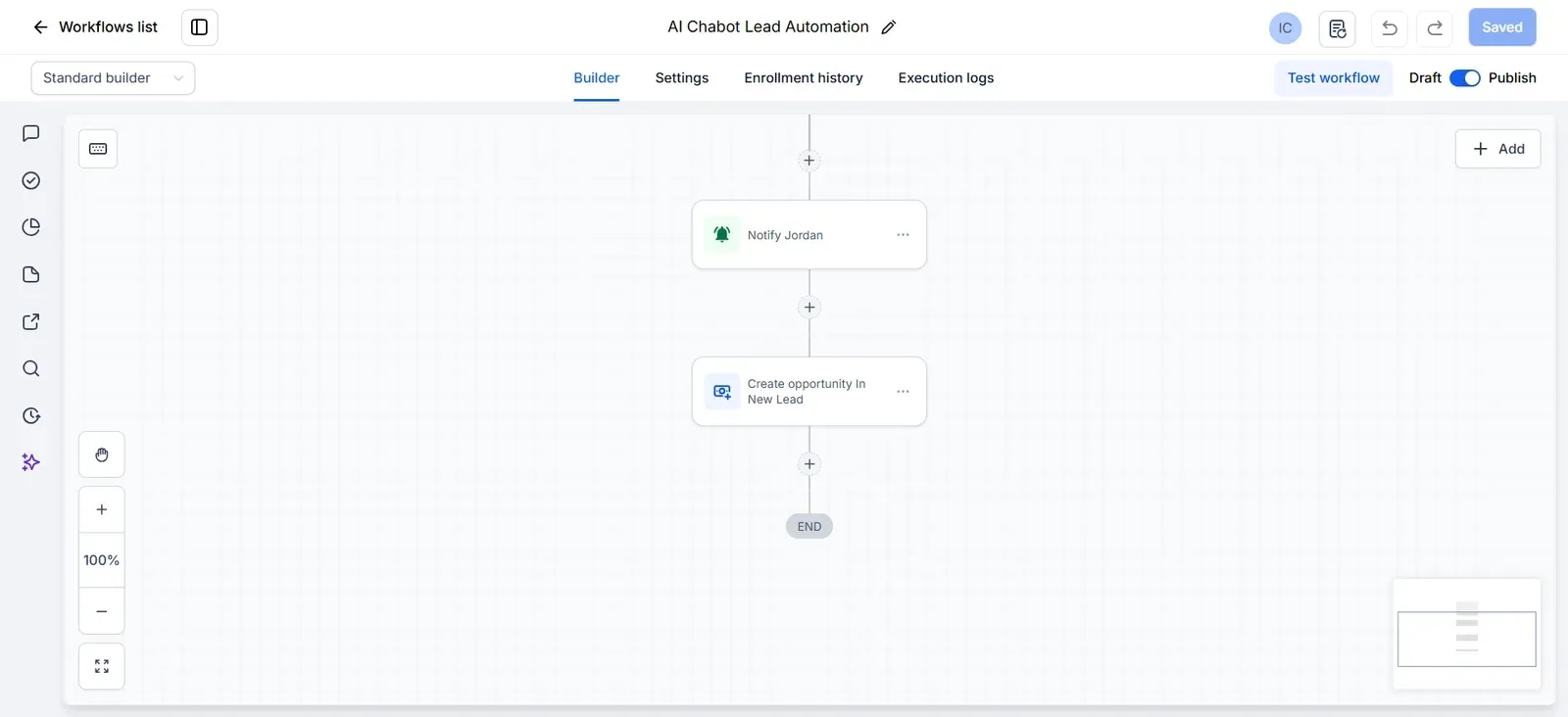
Task: Select the Create opportunity In New Lead node
Action: (809, 392)
